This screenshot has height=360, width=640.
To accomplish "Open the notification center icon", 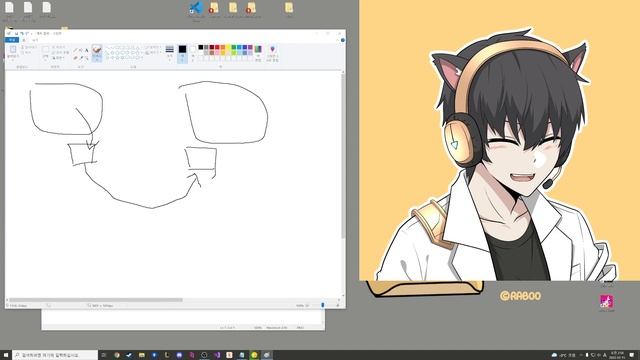I will pos(631,355).
